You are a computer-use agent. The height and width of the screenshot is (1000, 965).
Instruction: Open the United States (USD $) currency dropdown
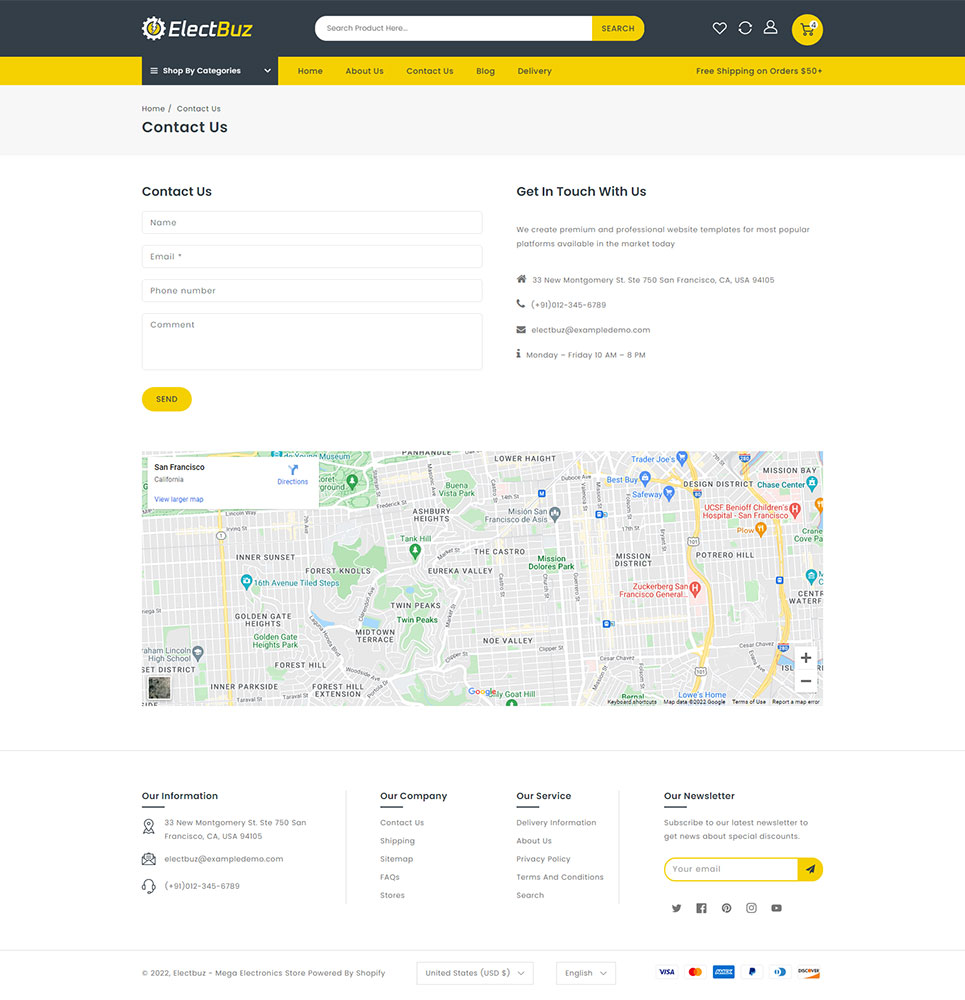tap(475, 973)
